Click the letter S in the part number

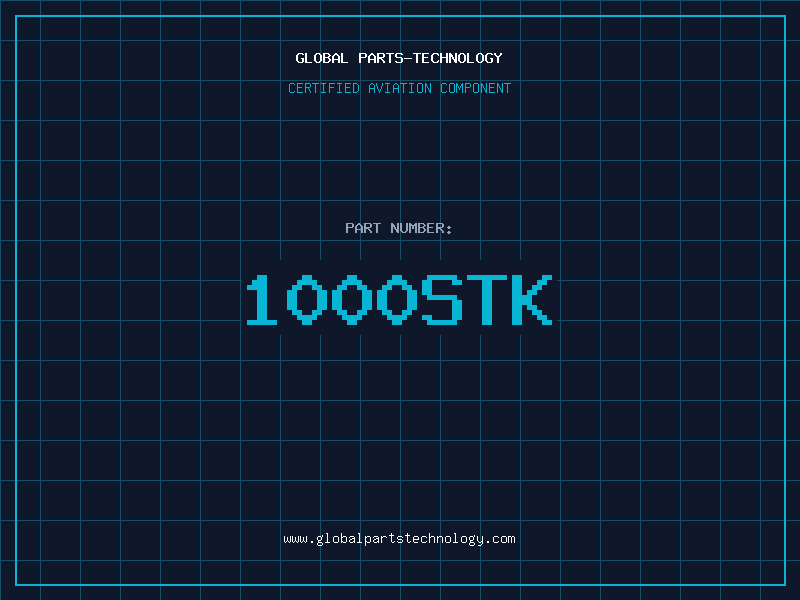click(x=442, y=300)
